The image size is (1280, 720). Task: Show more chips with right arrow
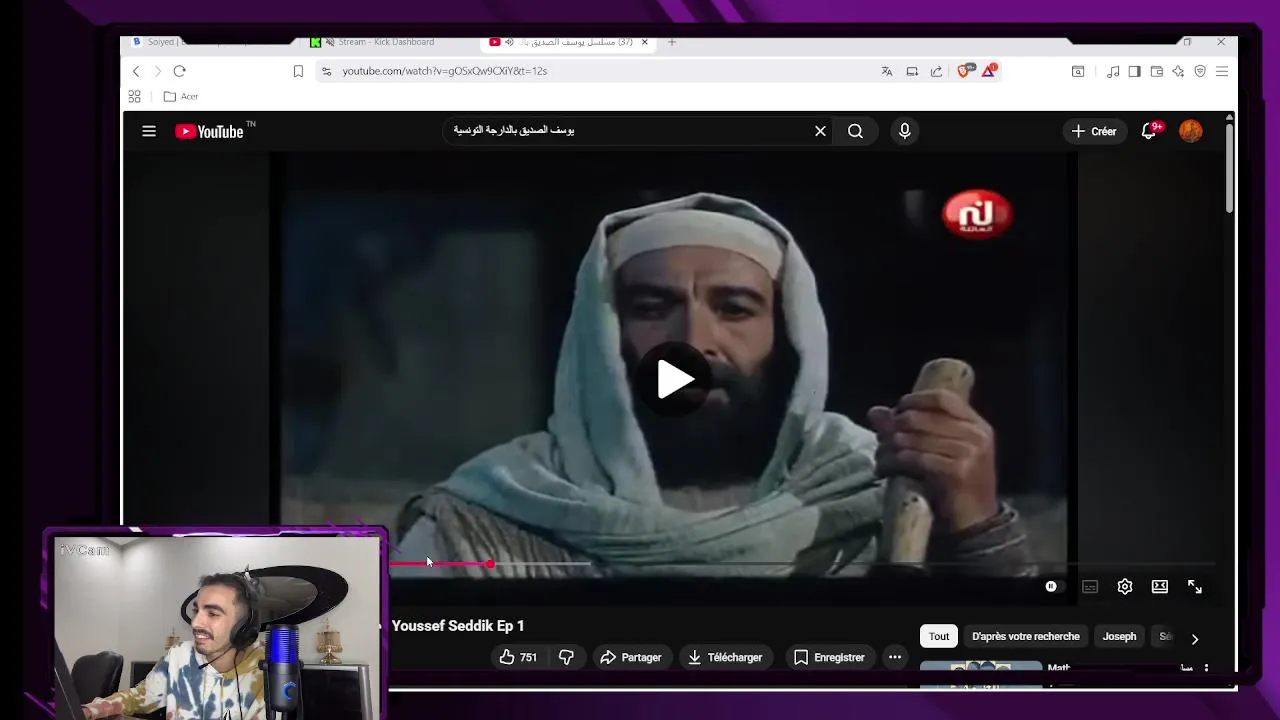(x=1195, y=639)
